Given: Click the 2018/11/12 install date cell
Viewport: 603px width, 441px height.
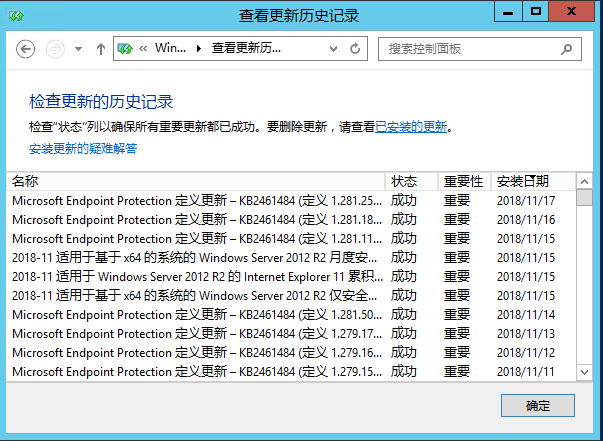Looking at the screenshot, I should click(526, 353).
